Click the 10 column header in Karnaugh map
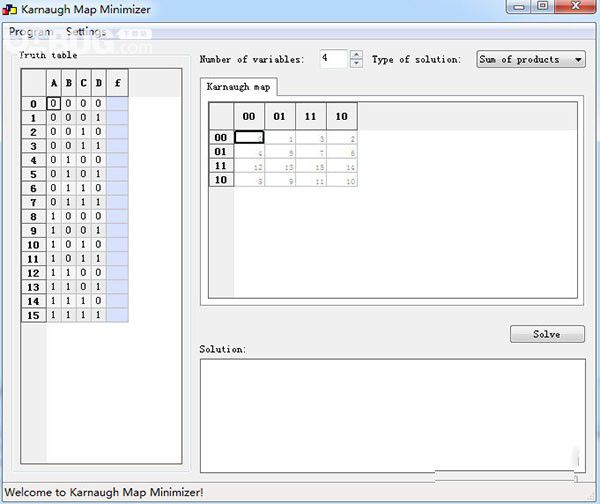 342,116
